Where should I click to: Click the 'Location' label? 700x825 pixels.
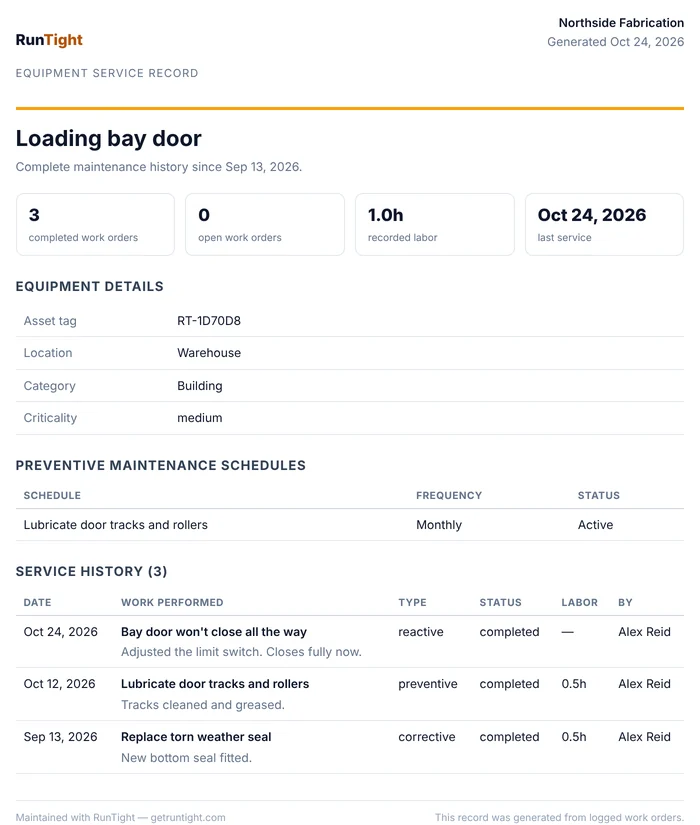point(48,353)
